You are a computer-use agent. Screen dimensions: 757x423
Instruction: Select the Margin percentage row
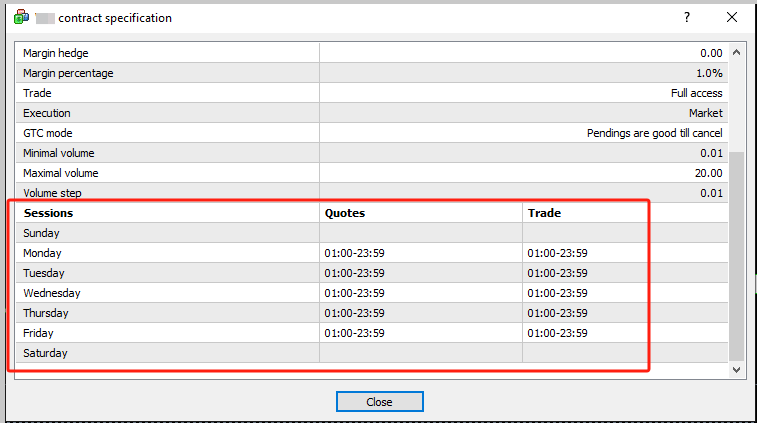pos(68,73)
